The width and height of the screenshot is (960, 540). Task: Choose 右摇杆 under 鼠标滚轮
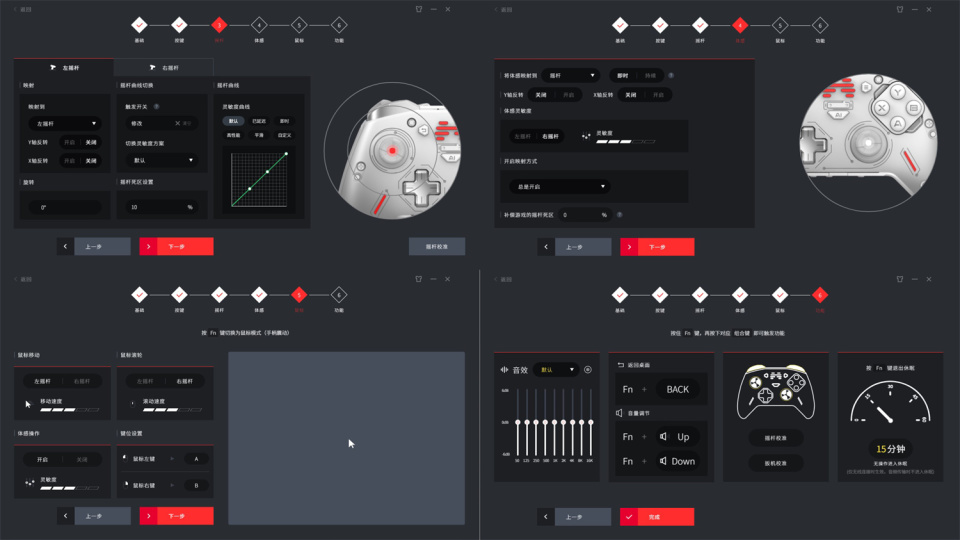pos(184,381)
